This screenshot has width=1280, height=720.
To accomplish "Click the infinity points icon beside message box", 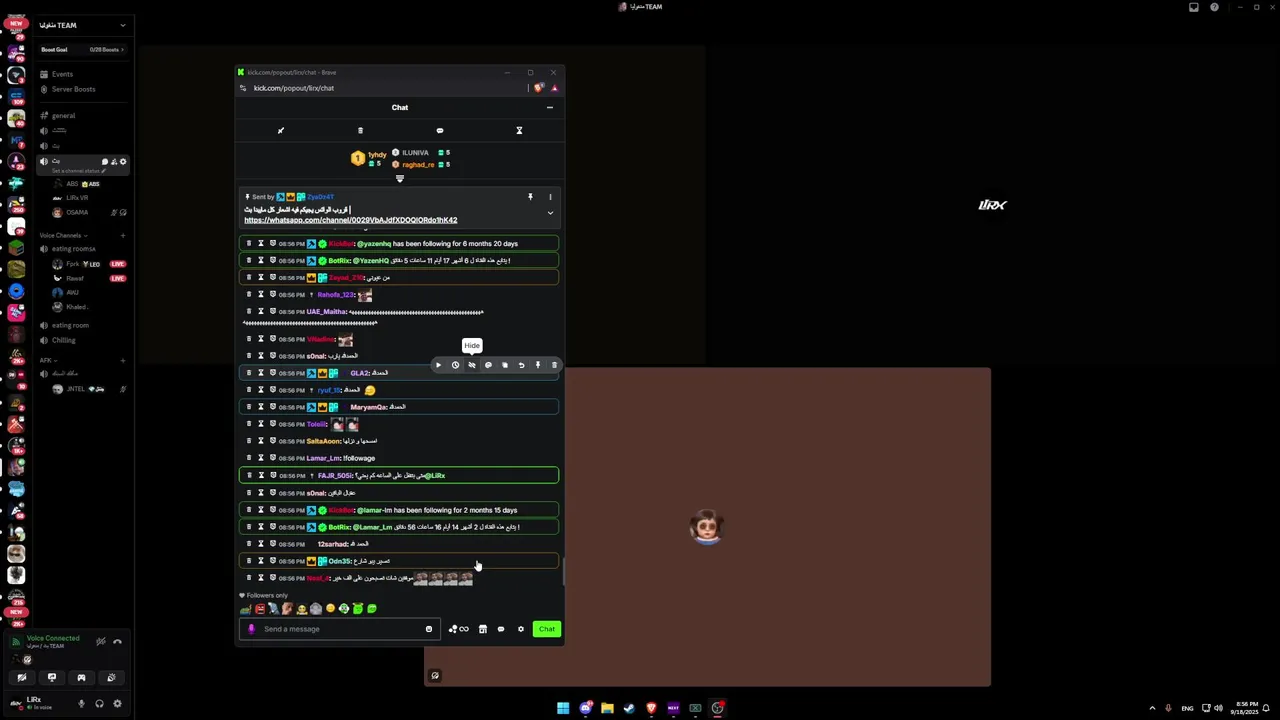I will click(459, 629).
